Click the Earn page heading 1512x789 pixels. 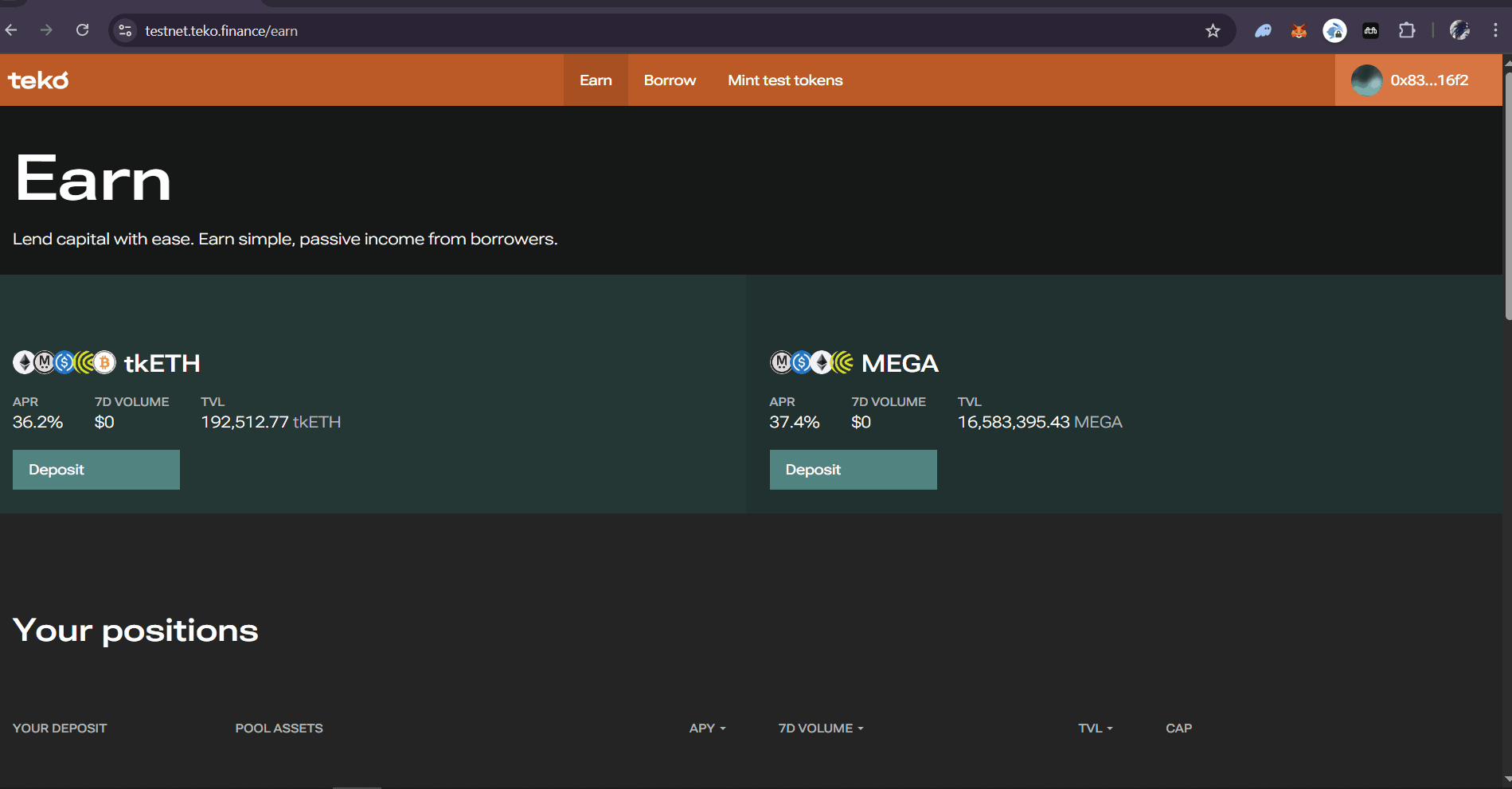coord(93,179)
